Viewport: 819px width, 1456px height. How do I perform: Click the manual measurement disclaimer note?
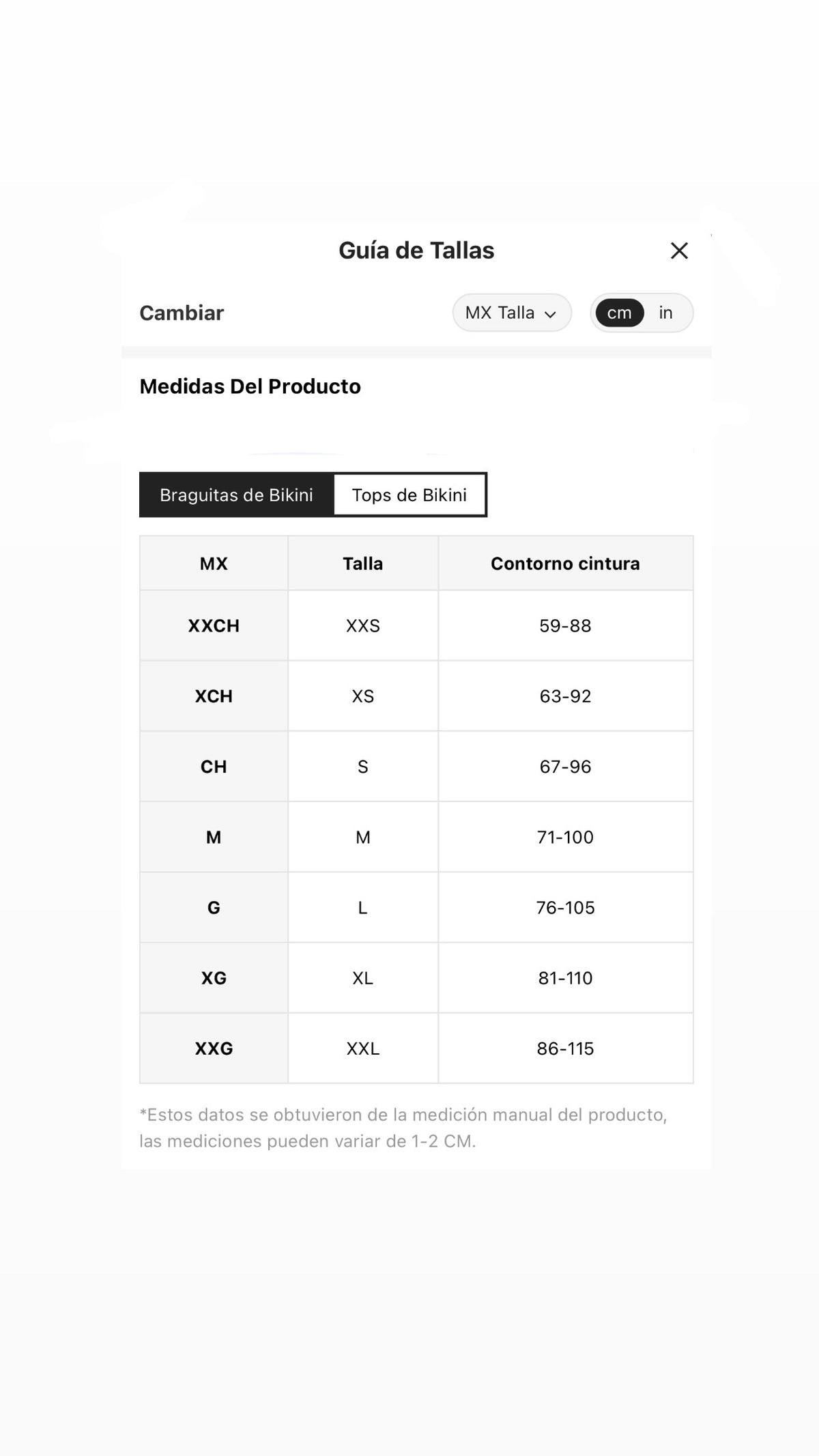tap(403, 1128)
